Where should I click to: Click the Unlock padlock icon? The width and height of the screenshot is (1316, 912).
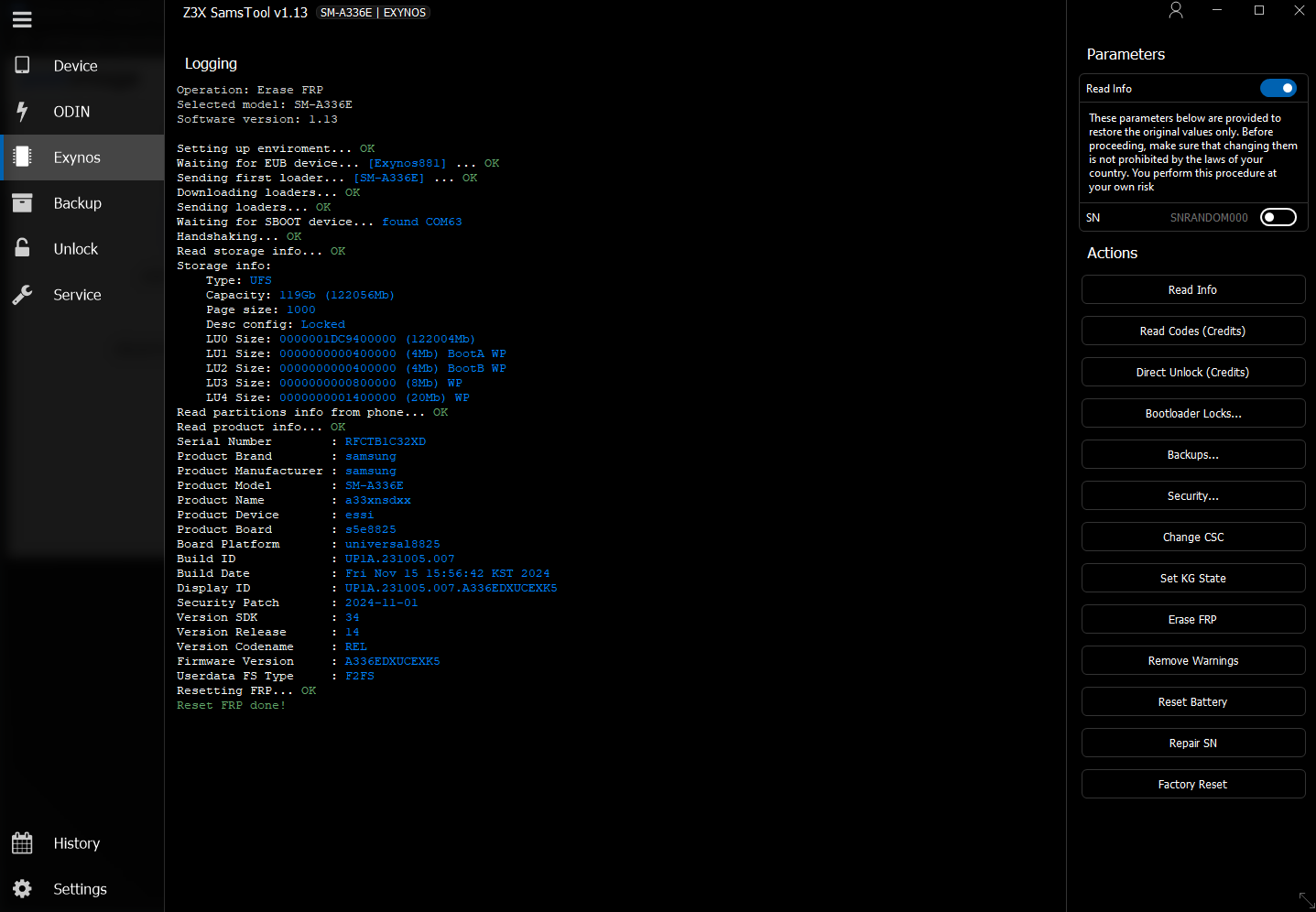pyautogui.click(x=22, y=248)
